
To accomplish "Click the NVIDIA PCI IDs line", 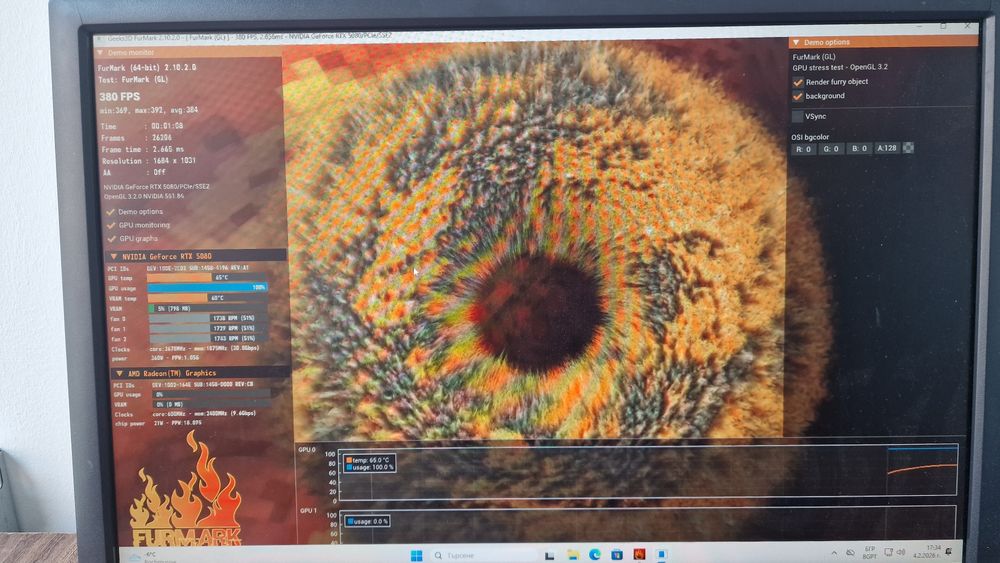I will click(179, 268).
